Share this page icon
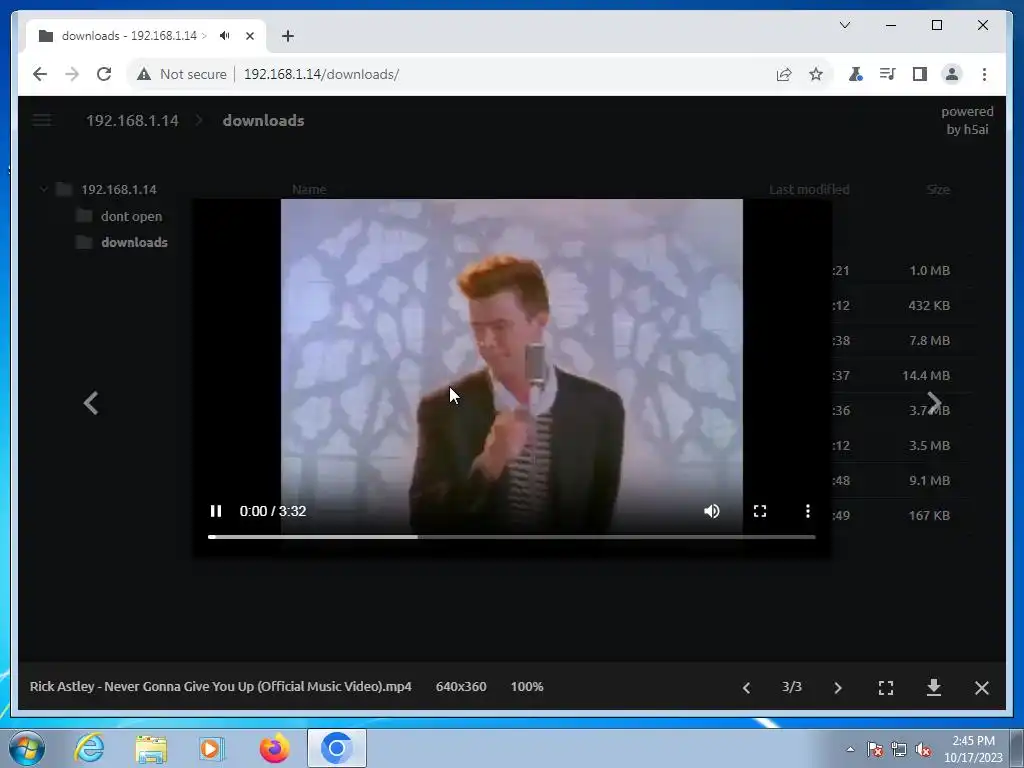The height and width of the screenshot is (768, 1024). point(784,74)
